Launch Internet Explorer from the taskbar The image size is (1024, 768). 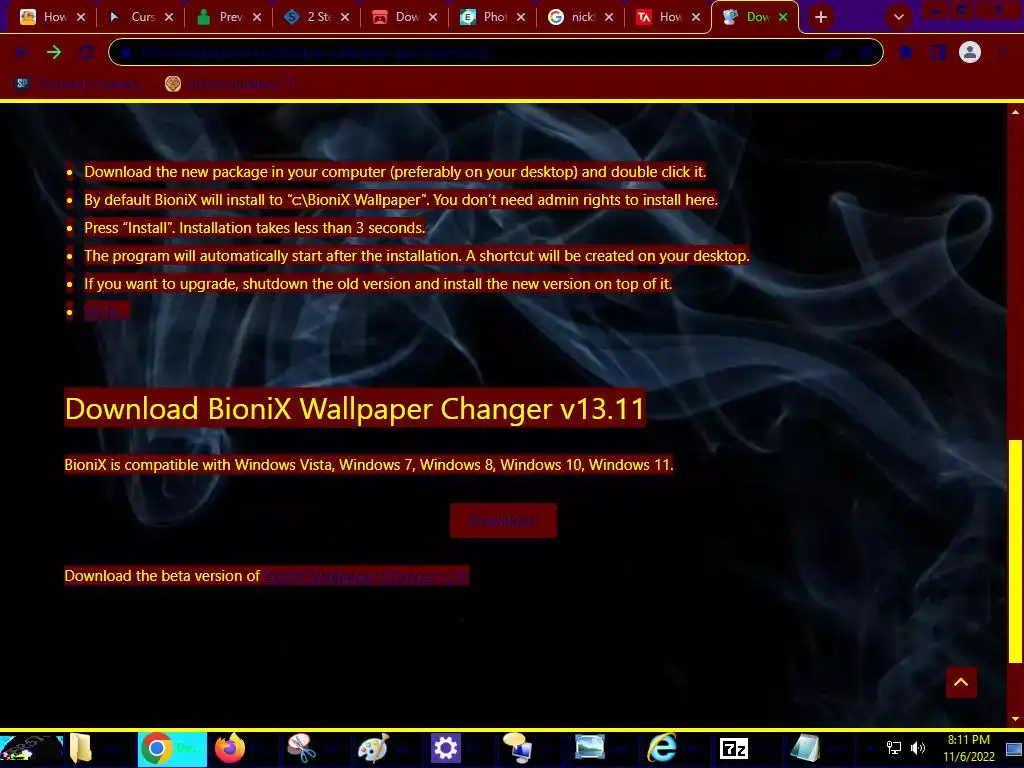click(662, 749)
